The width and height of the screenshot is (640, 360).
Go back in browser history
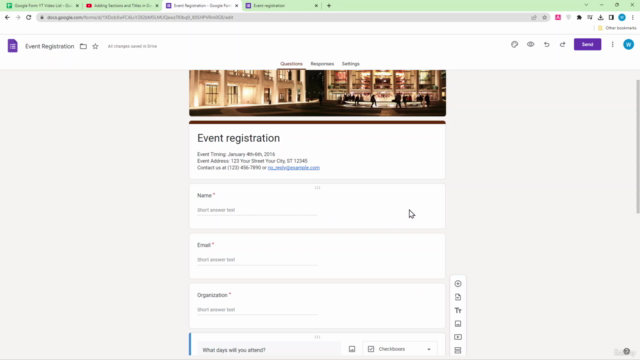coord(7,17)
